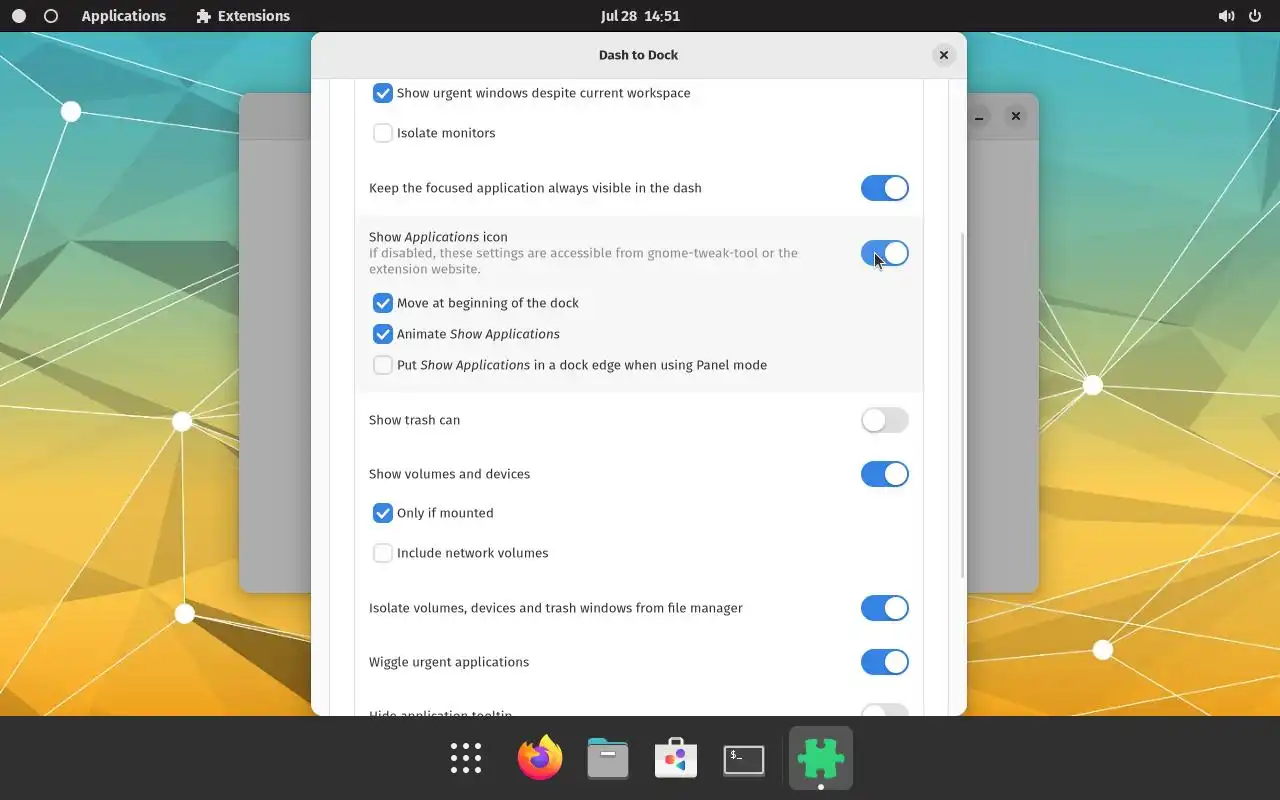The image size is (1280, 800).
Task: Launch Terminal from the dock
Action: [744, 758]
